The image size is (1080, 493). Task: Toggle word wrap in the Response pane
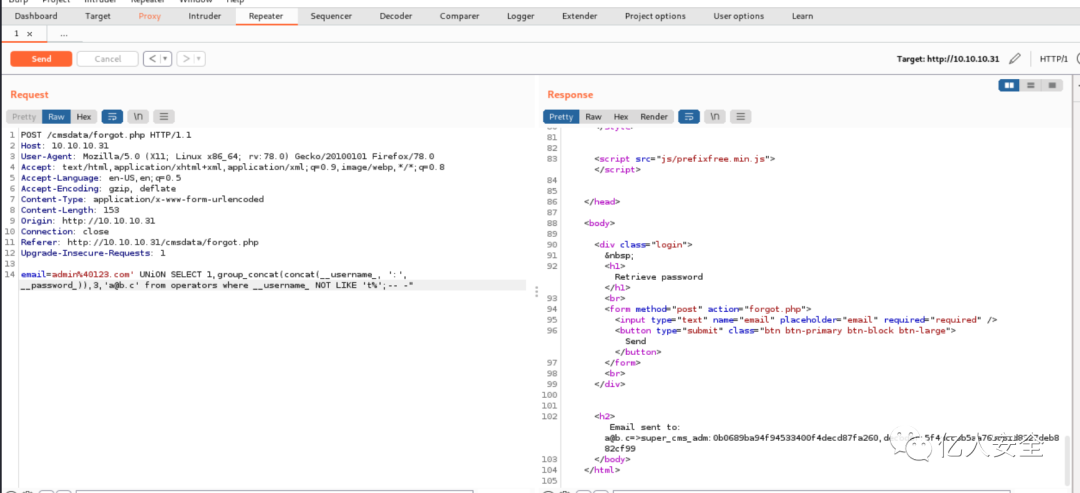(689, 117)
